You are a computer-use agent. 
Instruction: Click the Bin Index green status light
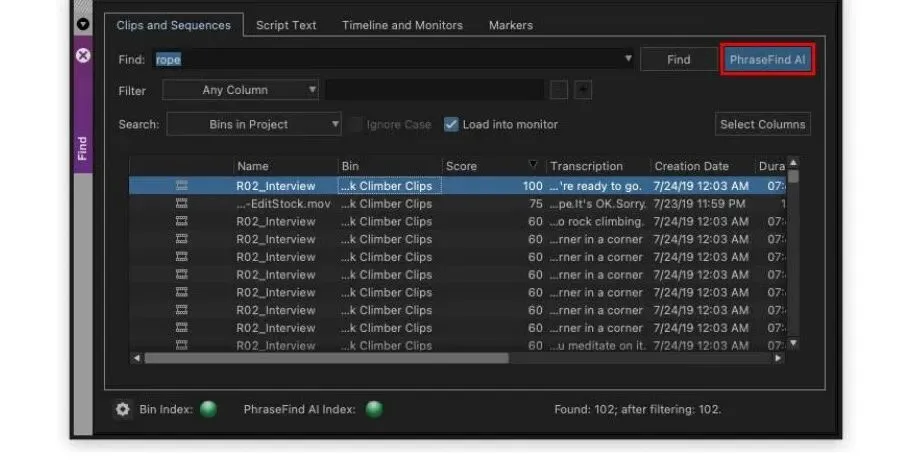point(208,409)
